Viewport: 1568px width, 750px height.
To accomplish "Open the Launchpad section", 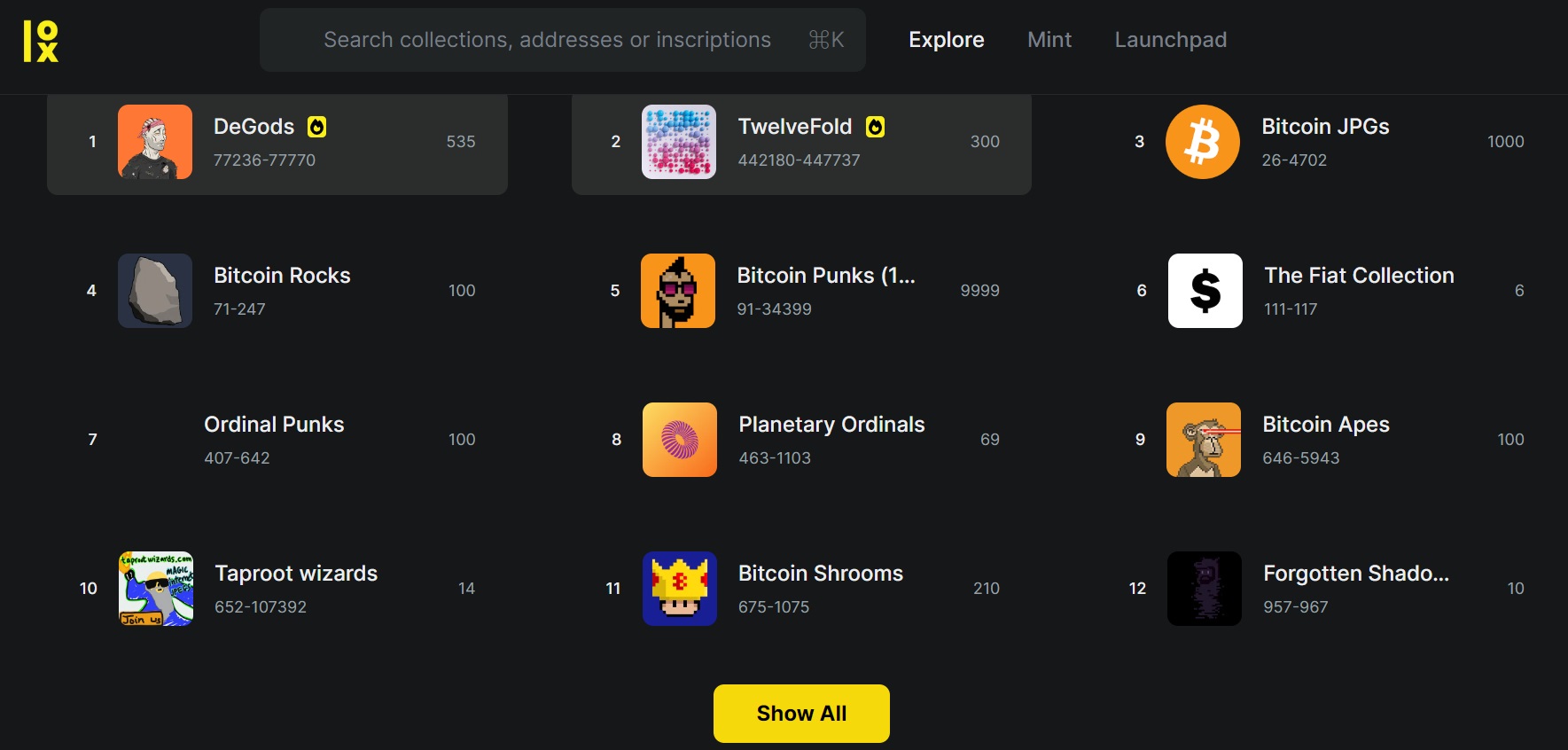I will [1170, 40].
